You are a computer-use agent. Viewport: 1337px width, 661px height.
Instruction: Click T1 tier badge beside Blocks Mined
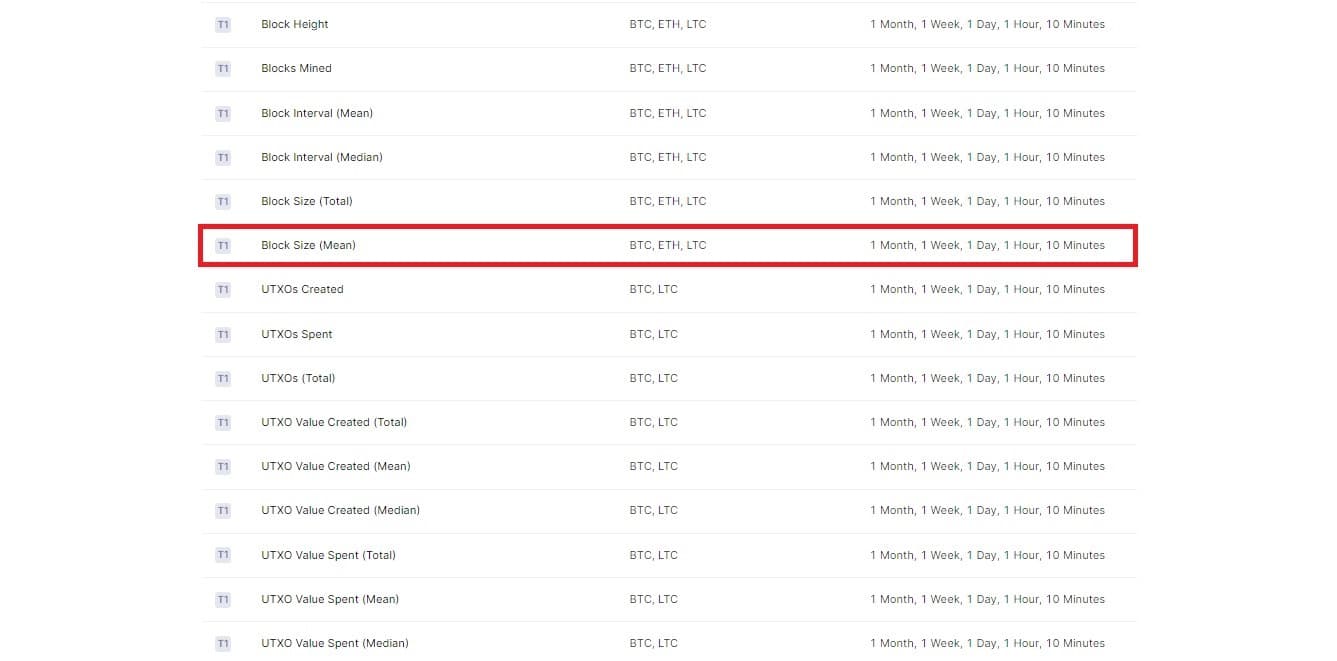tap(222, 69)
